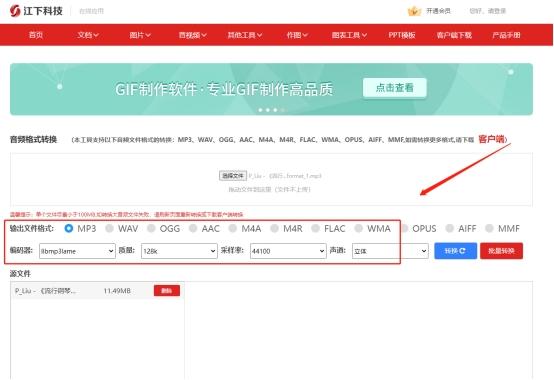Screen dimensions: 554x380
Task: Click the drag-file-here hint text in upload area
Action: (x=270, y=189)
